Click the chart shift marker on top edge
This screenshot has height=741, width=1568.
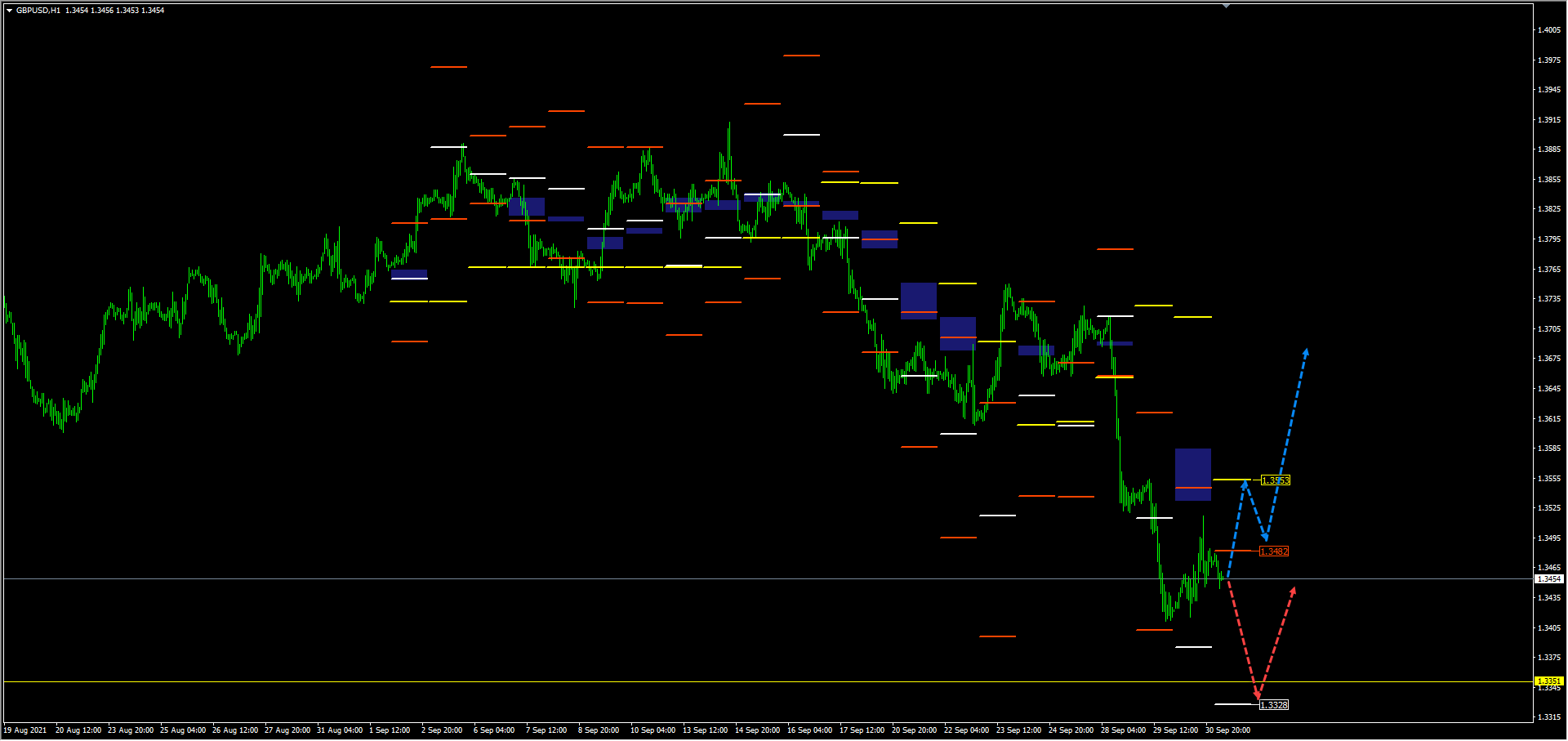[x=1226, y=6]
